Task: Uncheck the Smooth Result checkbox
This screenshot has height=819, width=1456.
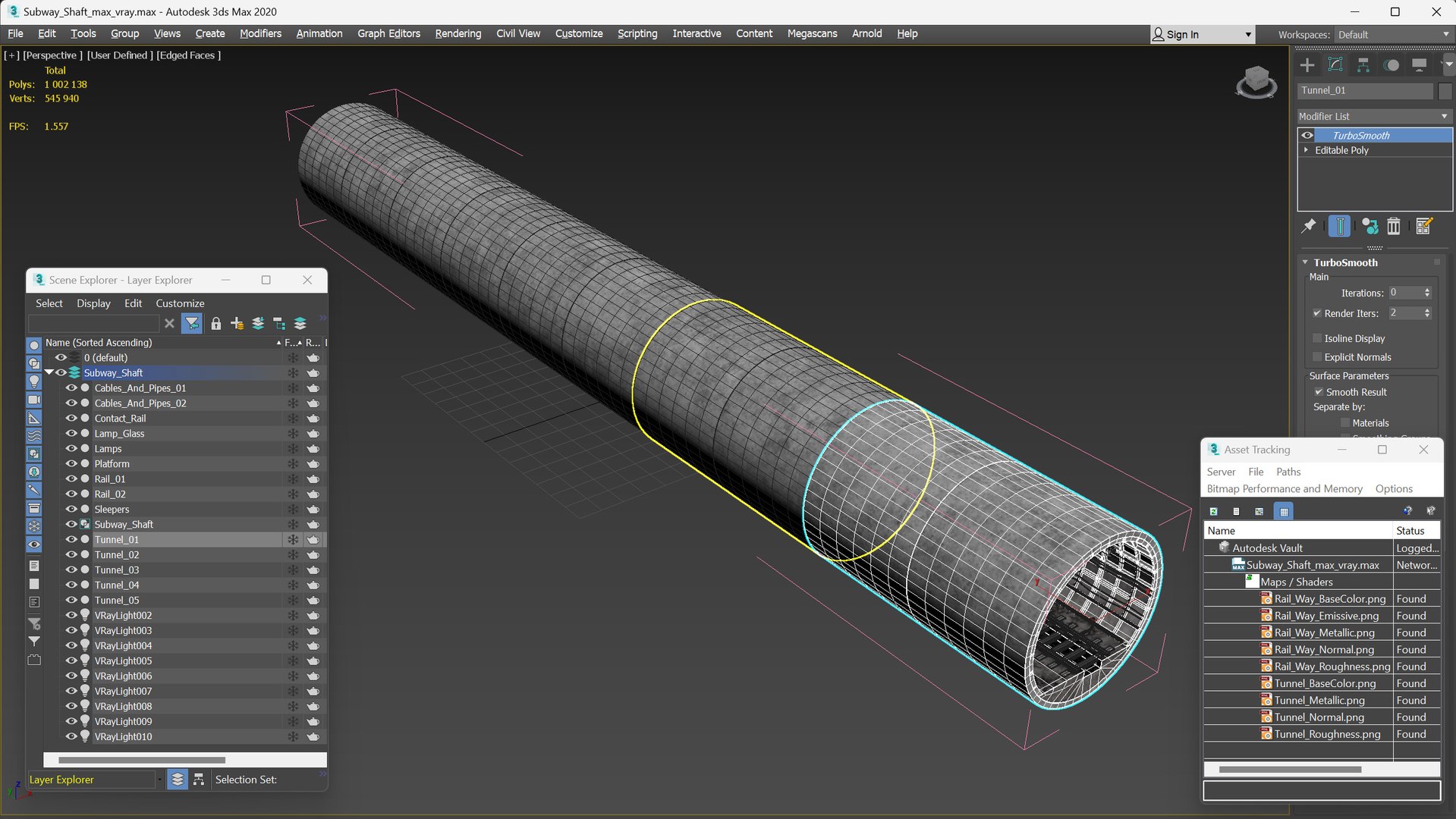Action: click(x=1319, y=392)
